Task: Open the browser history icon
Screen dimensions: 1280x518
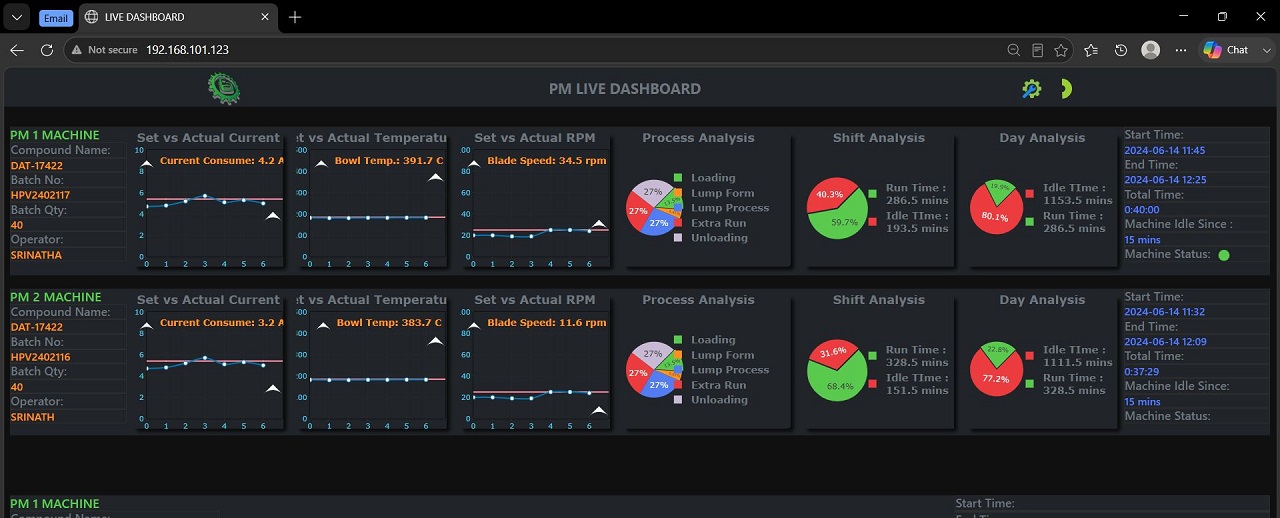Action: pyautogui.click(x=1121, y=50)
